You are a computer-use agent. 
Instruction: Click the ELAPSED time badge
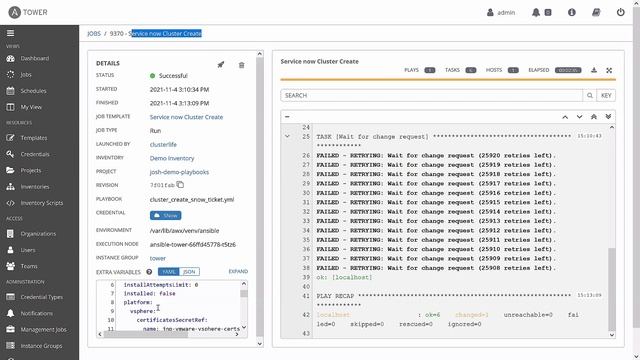[x=568, y=70]
